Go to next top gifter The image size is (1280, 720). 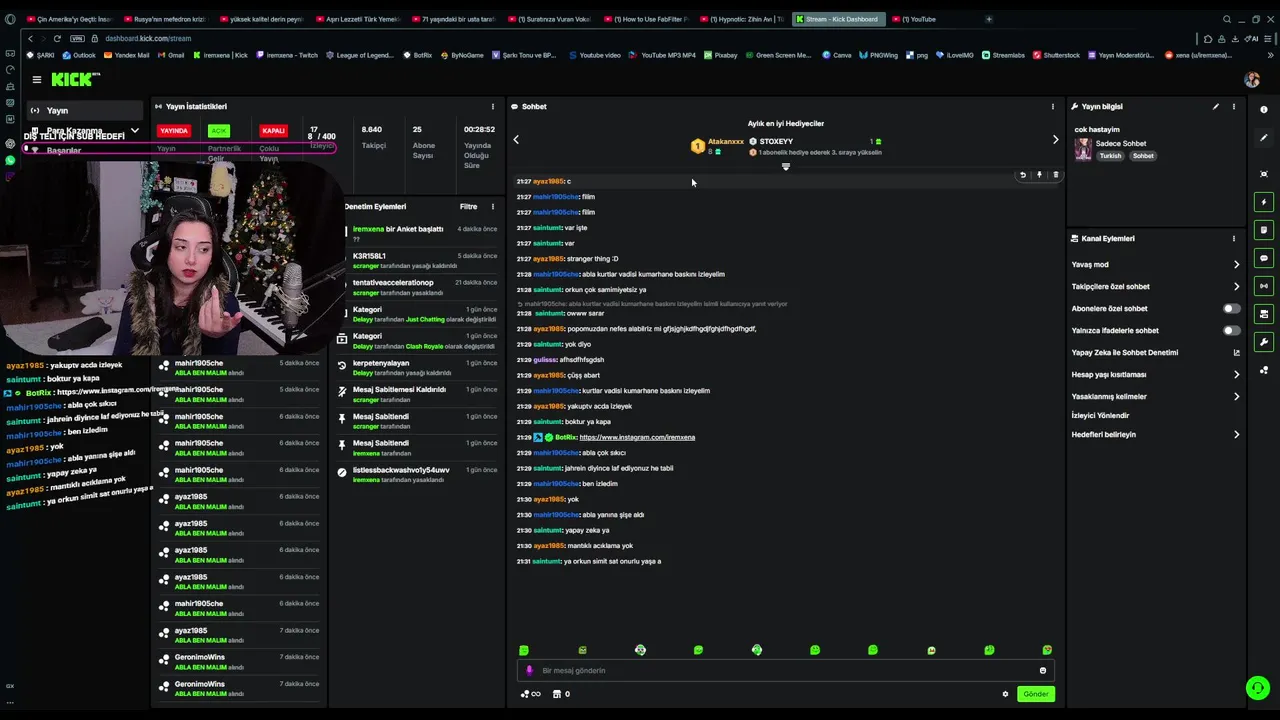(x=1055, y=140)
